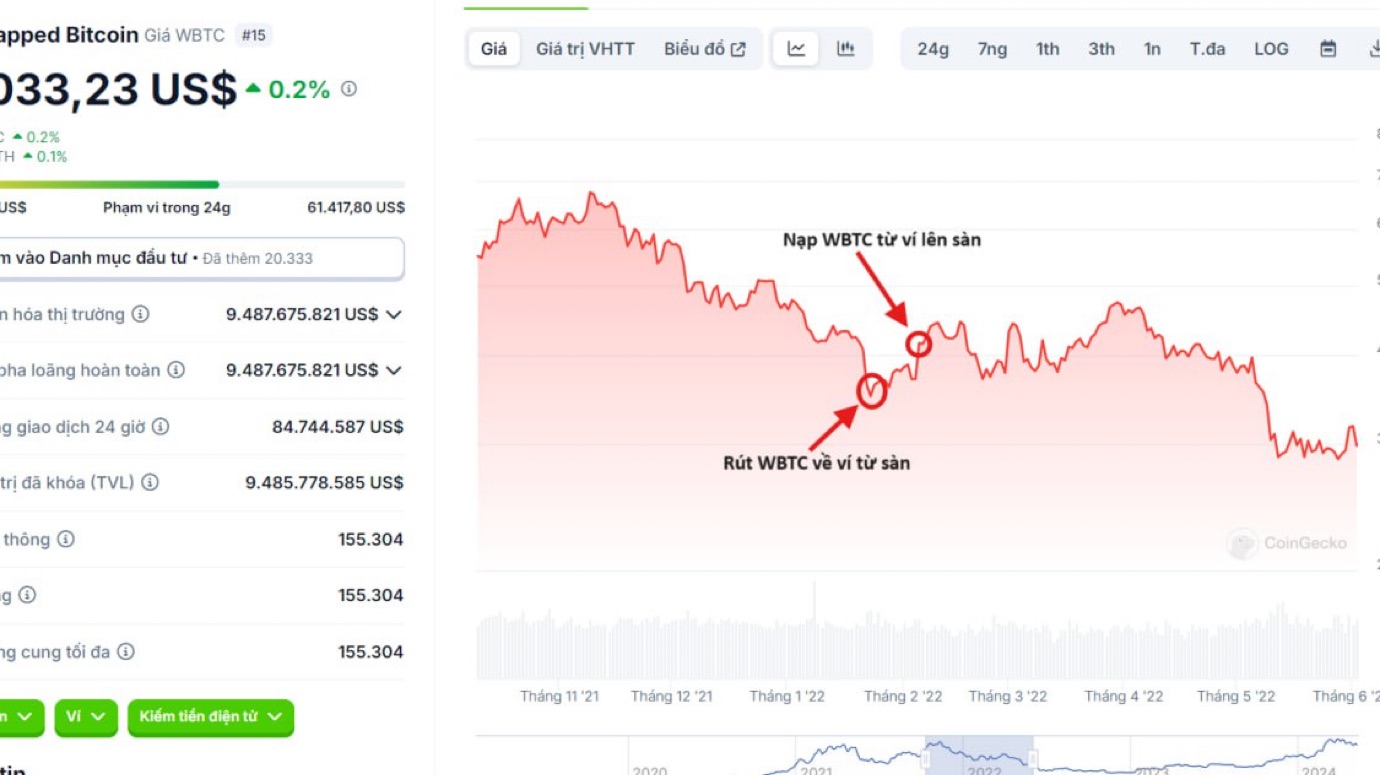Click info icon next to price change
The height and width of the screenshot is (775, 1380).
coord(348,89)
